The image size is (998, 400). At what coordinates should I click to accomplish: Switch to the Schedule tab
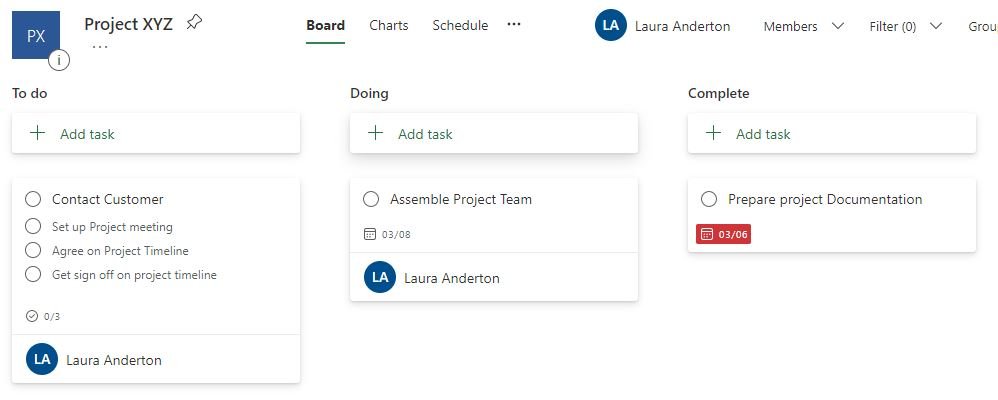(x=460, y=25)
